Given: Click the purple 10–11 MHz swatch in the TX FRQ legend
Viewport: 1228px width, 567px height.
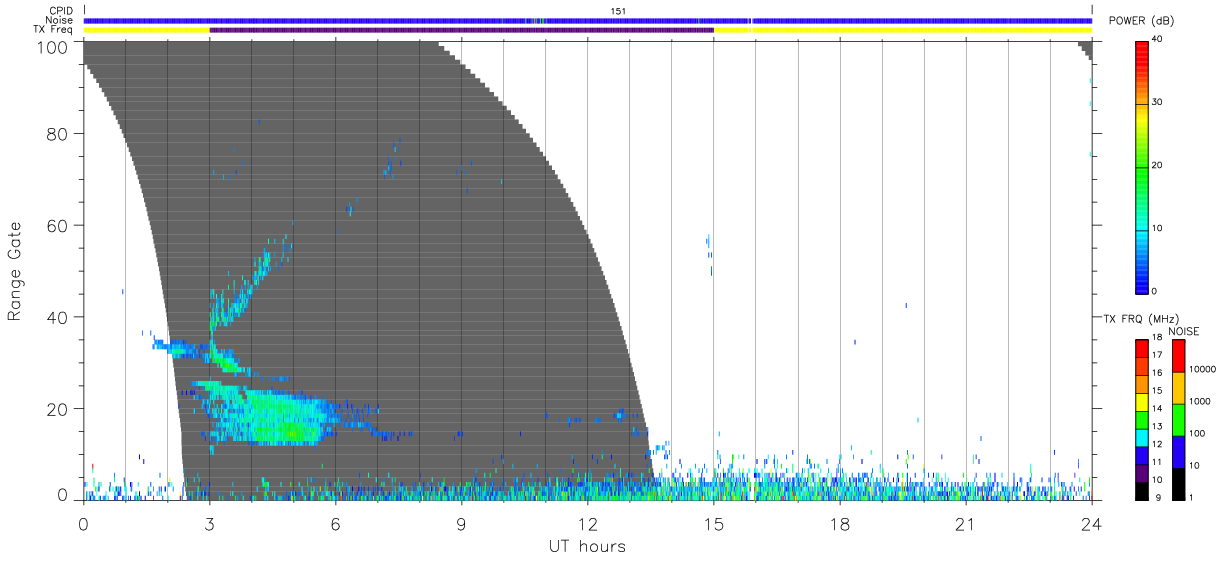Looking at the screenshot, I should point(1141,472).
